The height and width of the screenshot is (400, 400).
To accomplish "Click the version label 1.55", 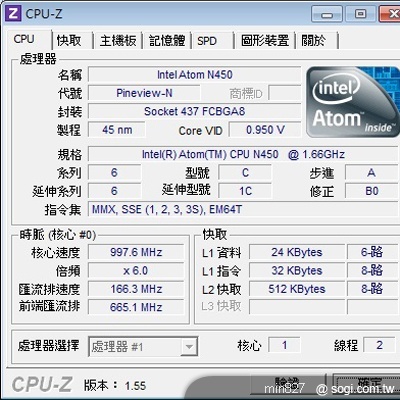I will [135, 386].
